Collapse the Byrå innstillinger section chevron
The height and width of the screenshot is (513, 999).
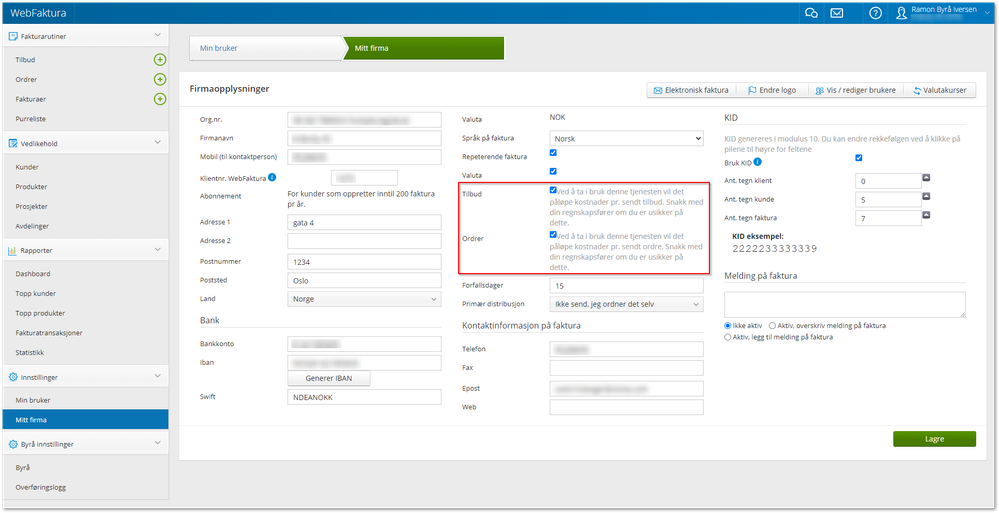158,444
